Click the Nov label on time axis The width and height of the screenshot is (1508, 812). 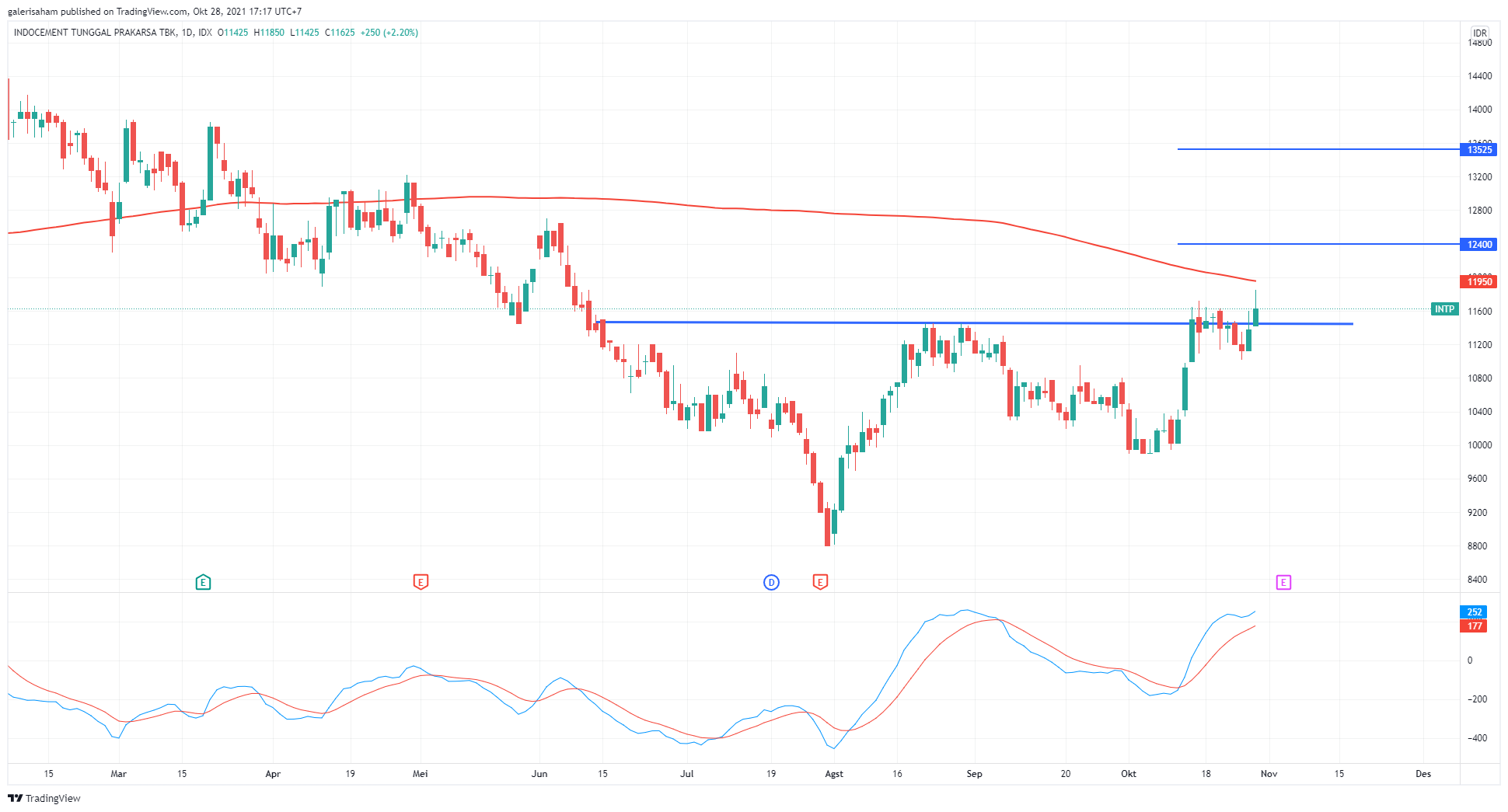1269,774
